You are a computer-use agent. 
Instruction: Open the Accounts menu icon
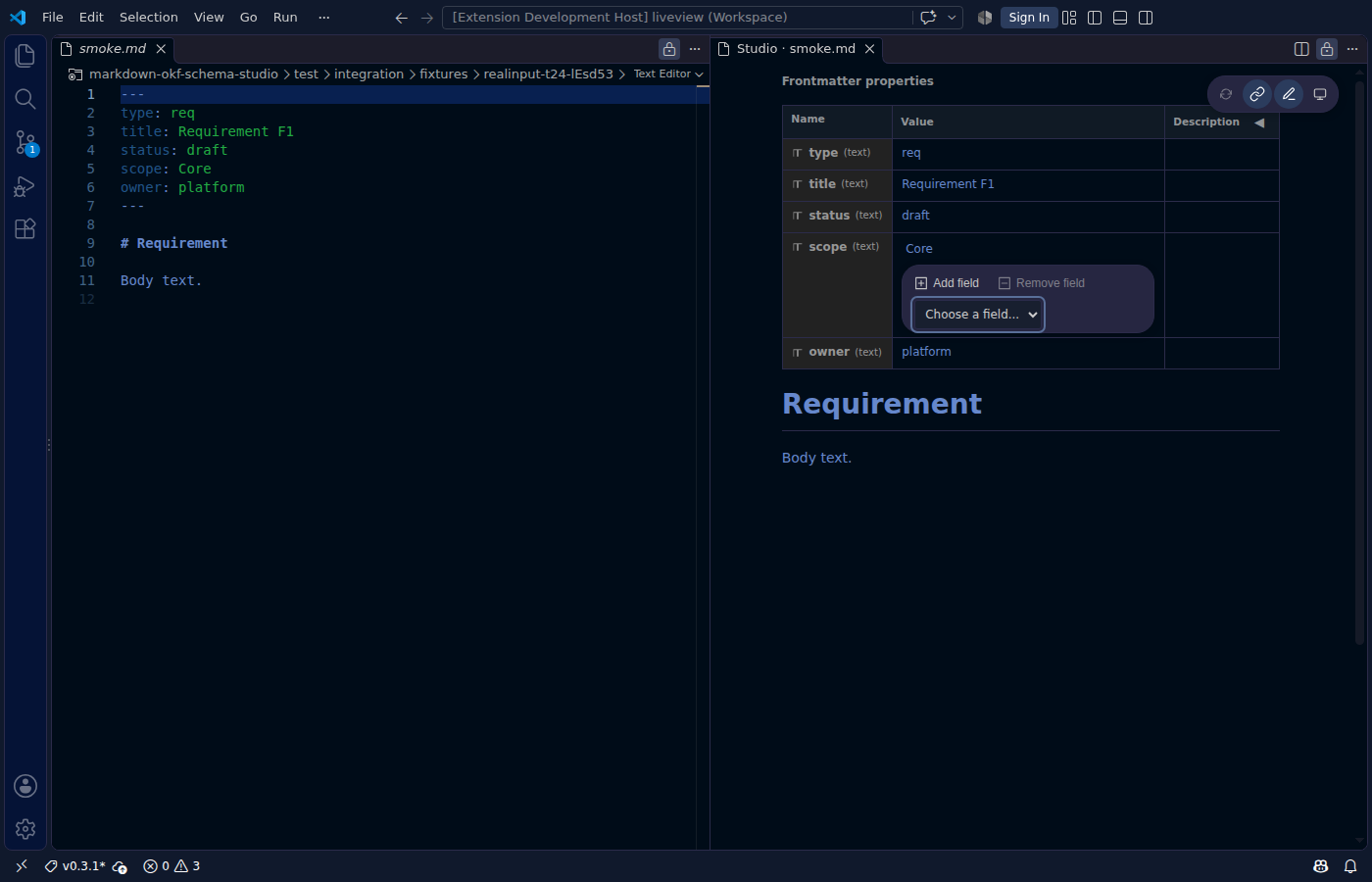click(x=25, y=786)
